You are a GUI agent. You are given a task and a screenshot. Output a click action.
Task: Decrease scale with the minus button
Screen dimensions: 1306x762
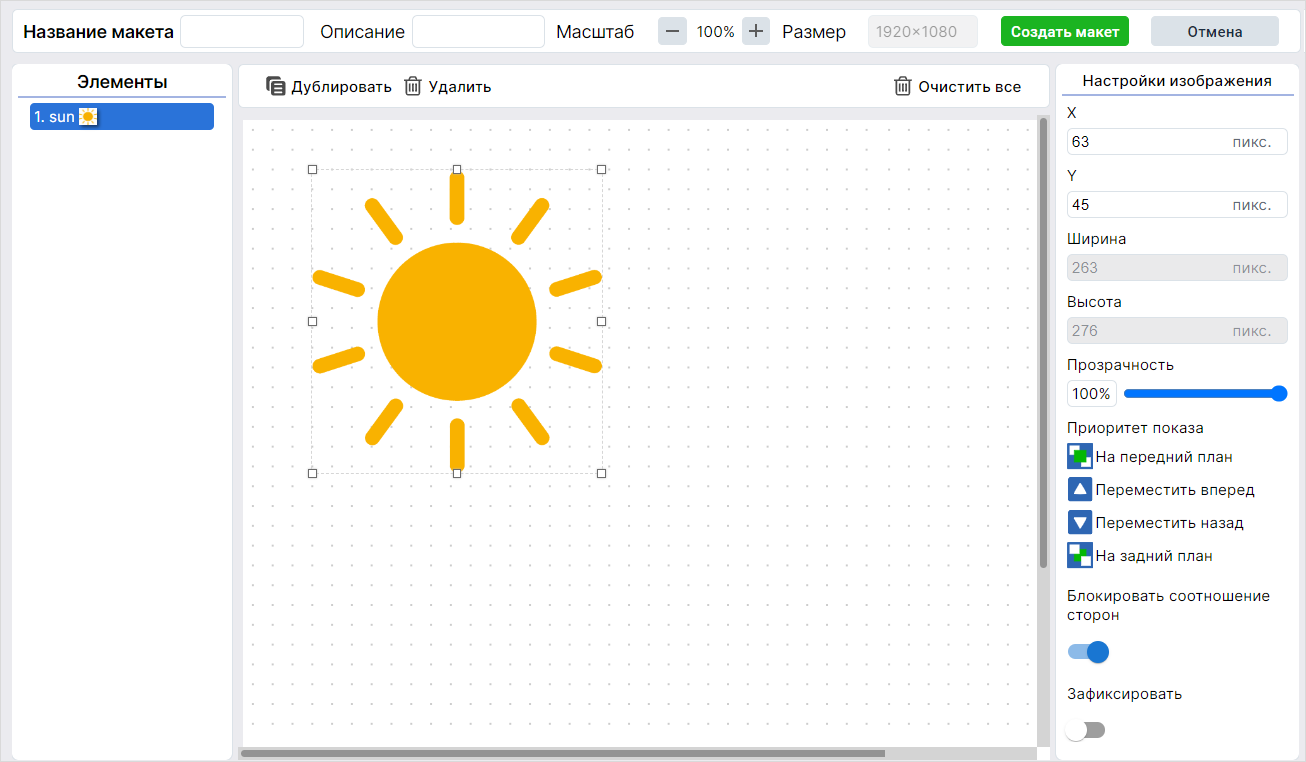tap(672, 31)
